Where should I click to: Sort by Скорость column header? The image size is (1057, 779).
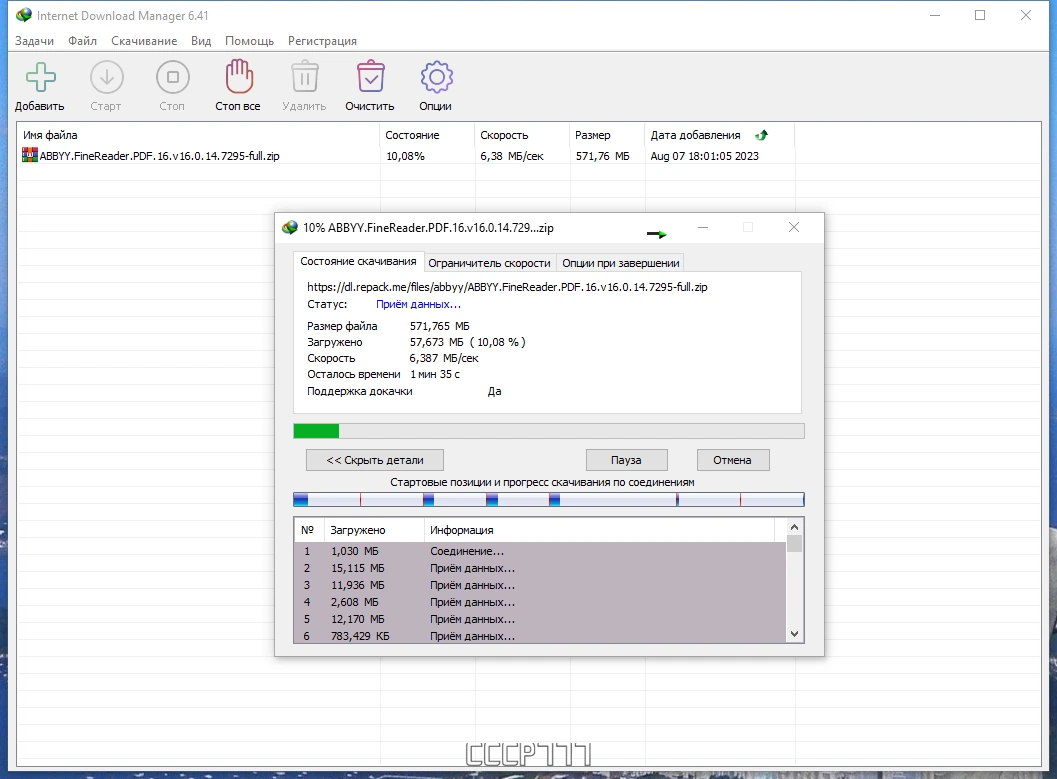click(522, 135)
